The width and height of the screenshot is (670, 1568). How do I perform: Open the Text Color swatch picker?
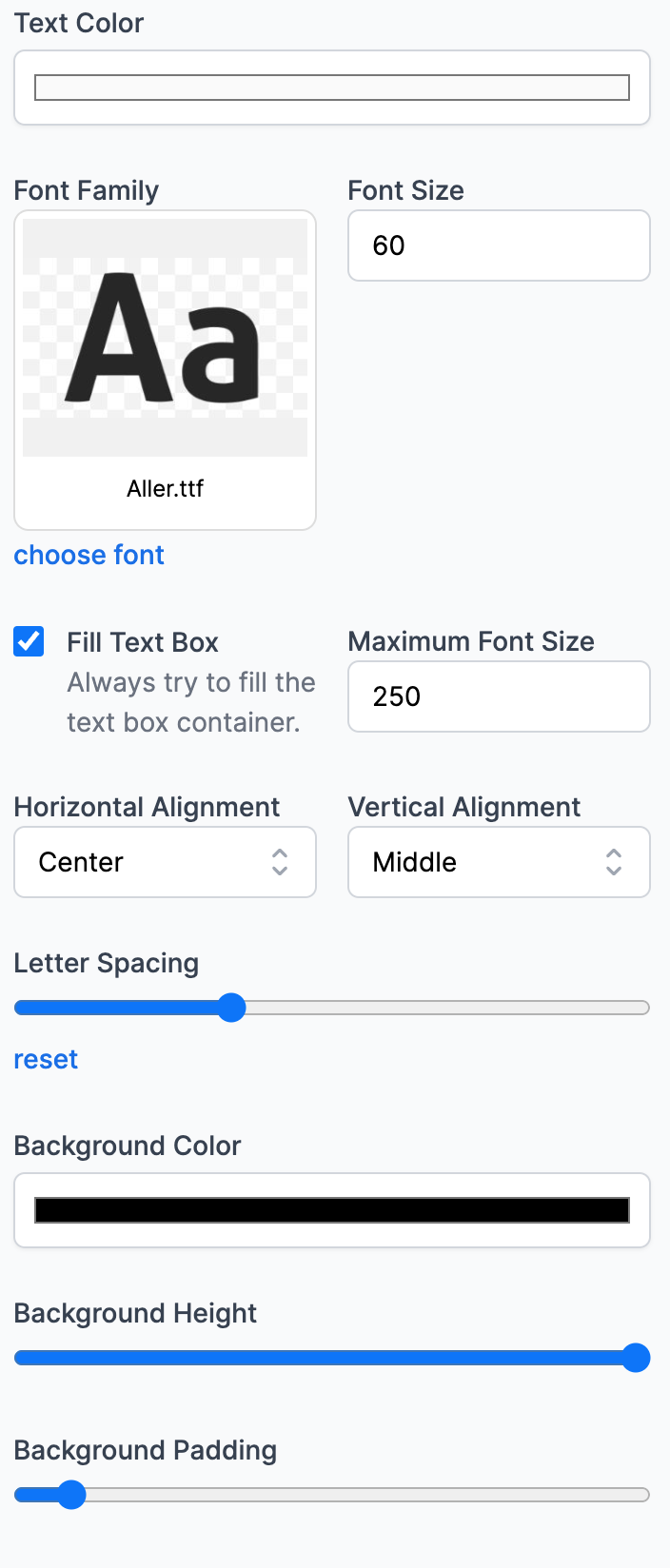pos(332,88)
